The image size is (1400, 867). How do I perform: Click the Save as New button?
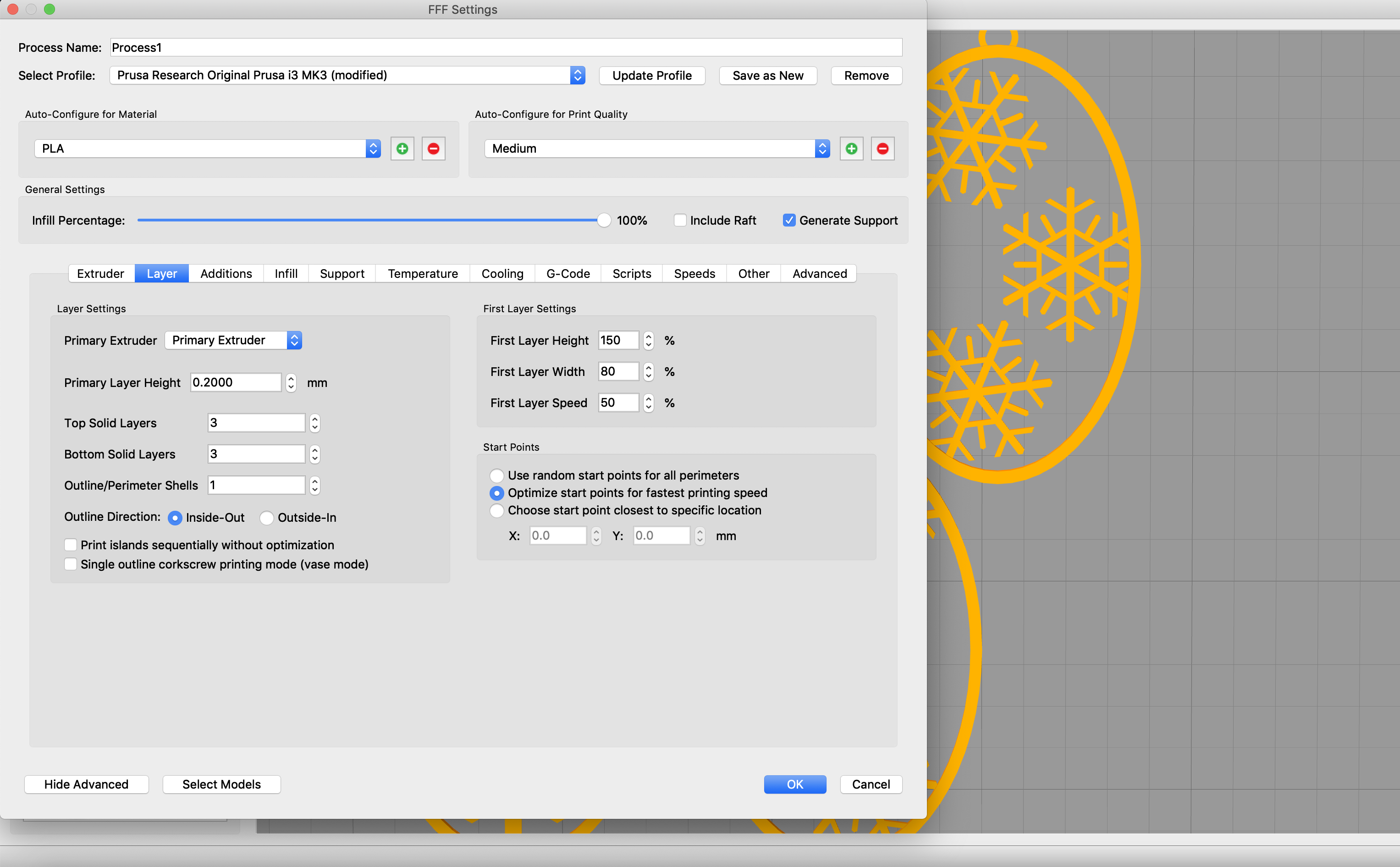click(x=767, y=75)
